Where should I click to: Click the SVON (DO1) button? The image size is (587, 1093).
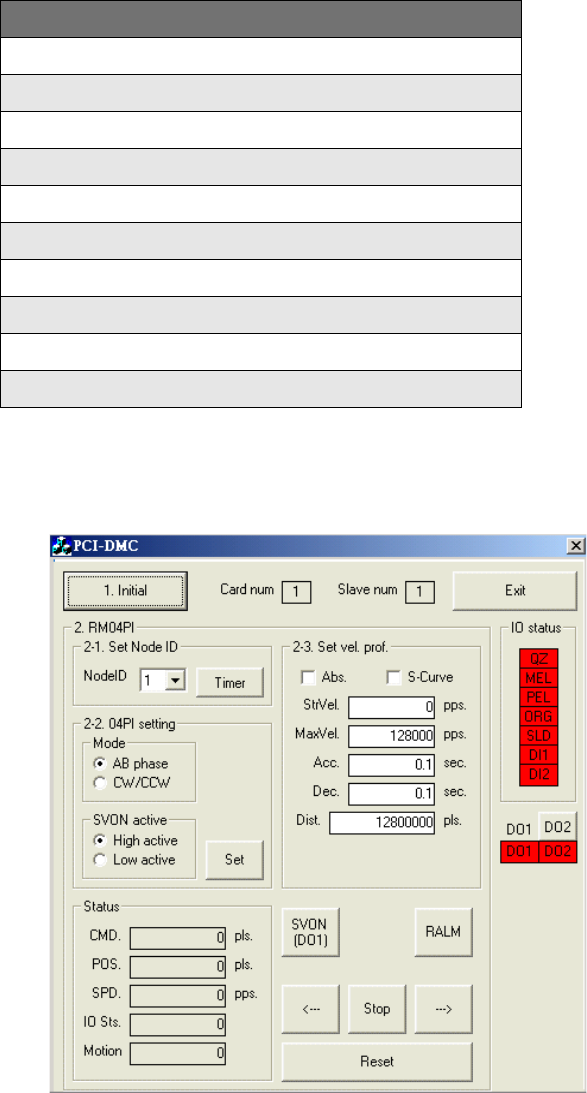(x=310, y=931)
